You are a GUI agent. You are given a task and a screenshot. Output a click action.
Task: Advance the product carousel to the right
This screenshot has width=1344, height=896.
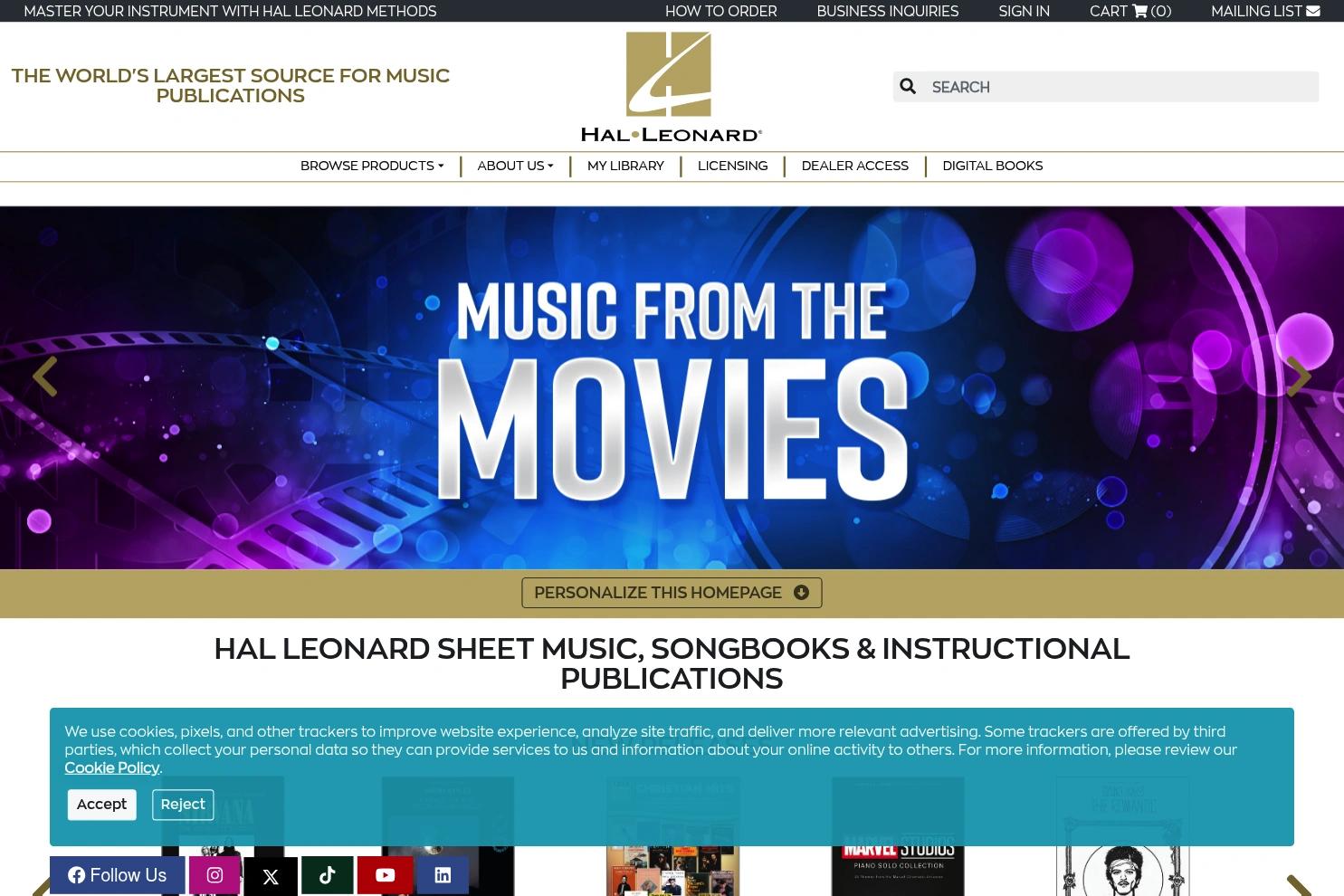[1299, 885]
